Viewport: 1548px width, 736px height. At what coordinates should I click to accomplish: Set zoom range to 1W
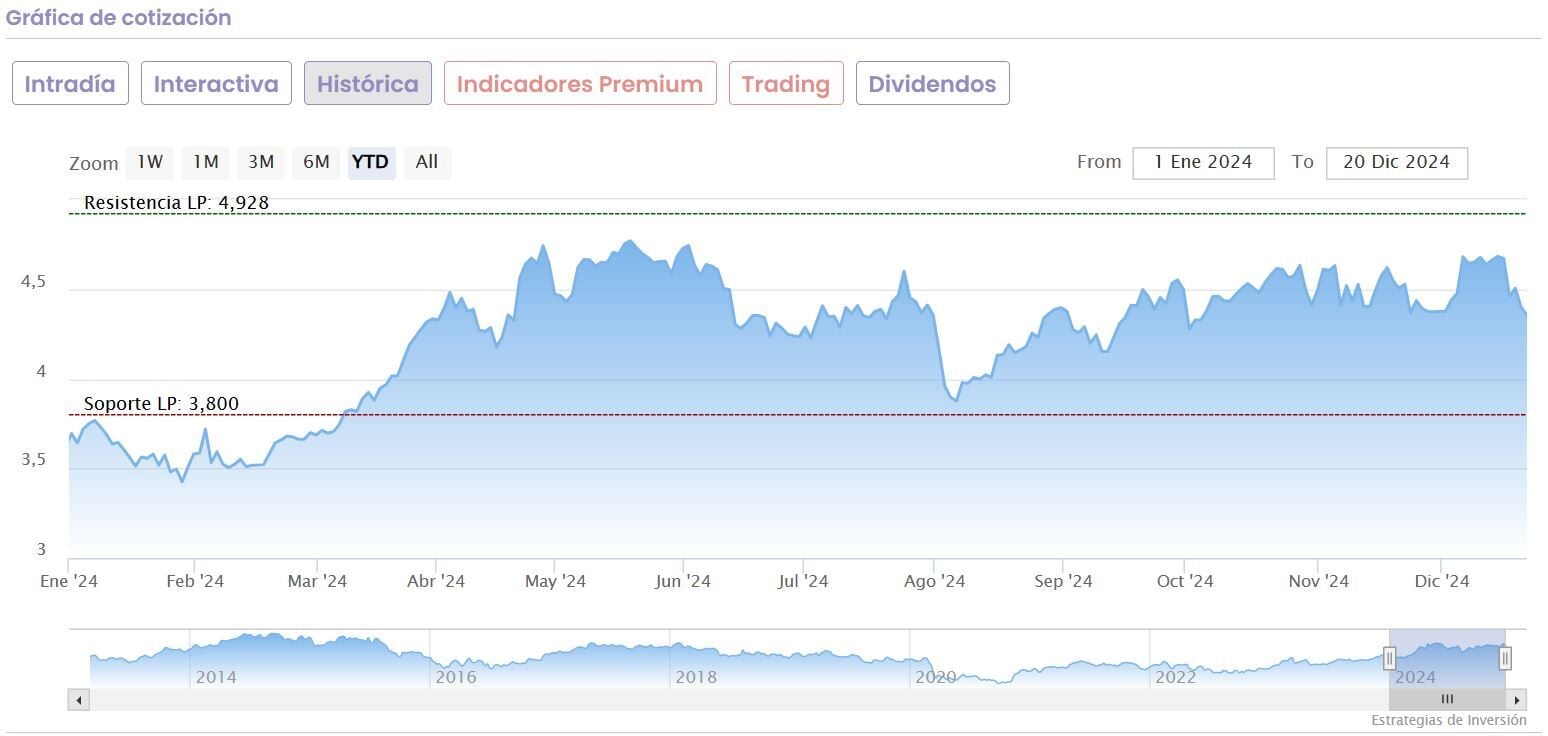point(150,162)
